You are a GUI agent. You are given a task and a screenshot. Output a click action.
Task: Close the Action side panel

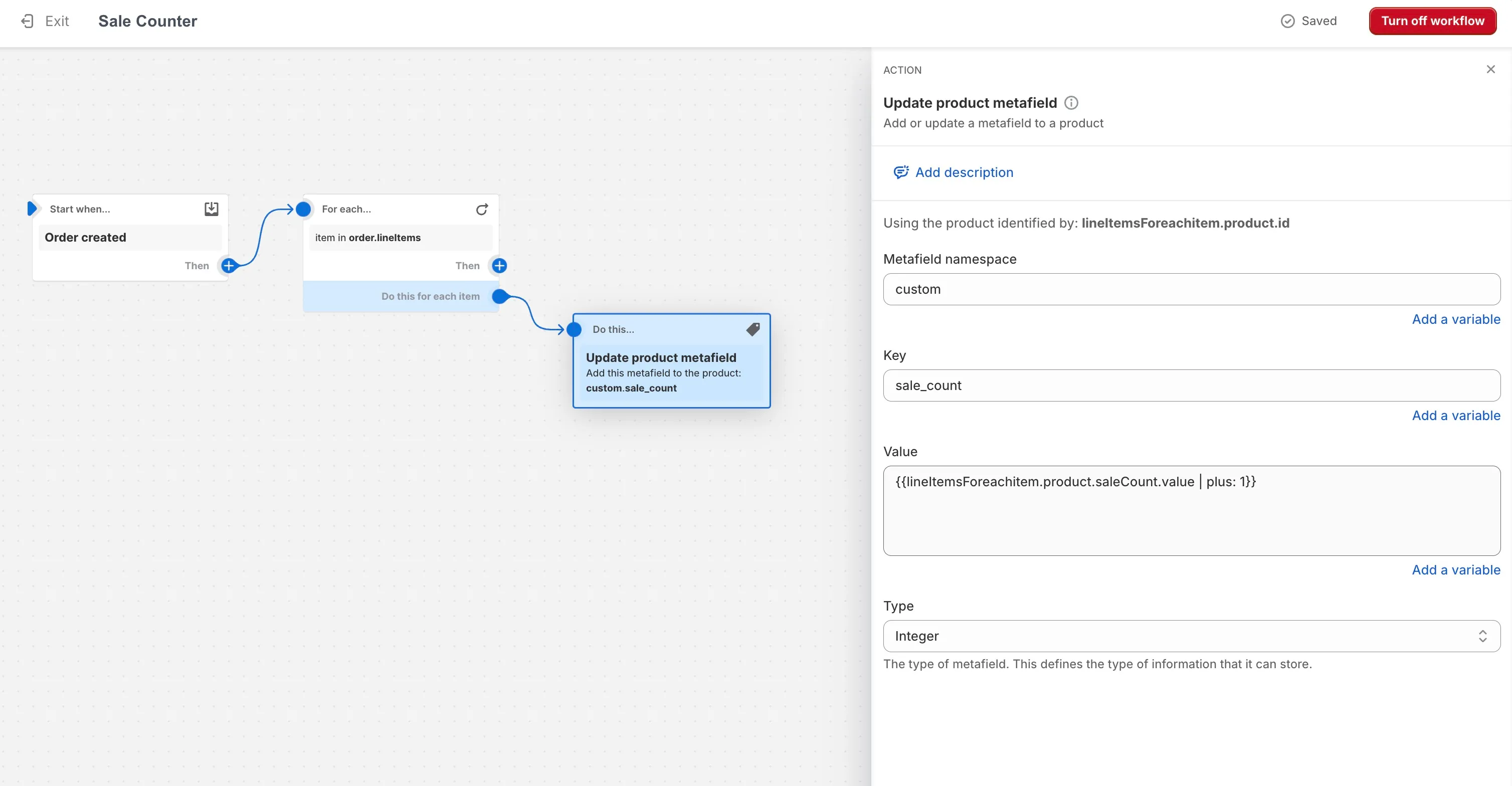(1490, 69)
